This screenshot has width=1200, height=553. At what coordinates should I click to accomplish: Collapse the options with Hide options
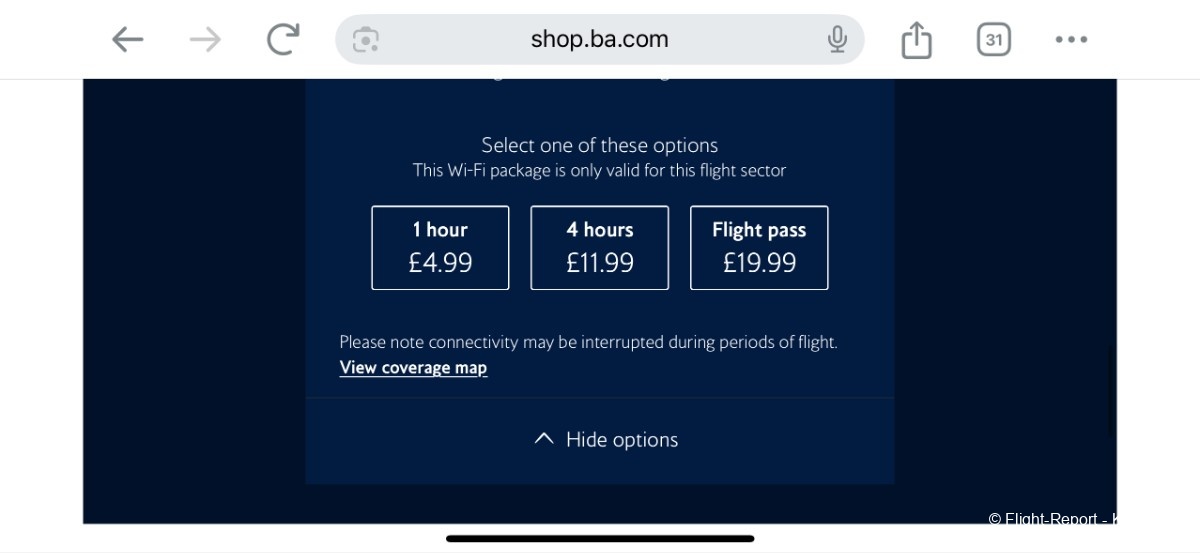click(x=606, y=440)
